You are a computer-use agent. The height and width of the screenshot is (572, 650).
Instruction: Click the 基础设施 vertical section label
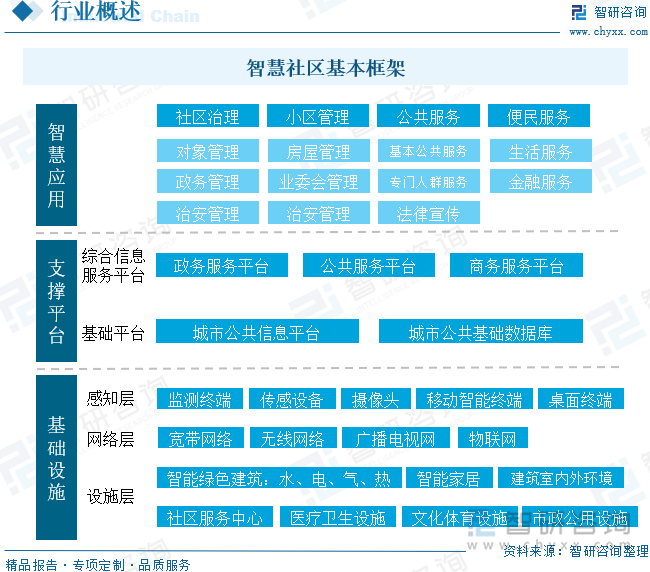click(56, 458)
